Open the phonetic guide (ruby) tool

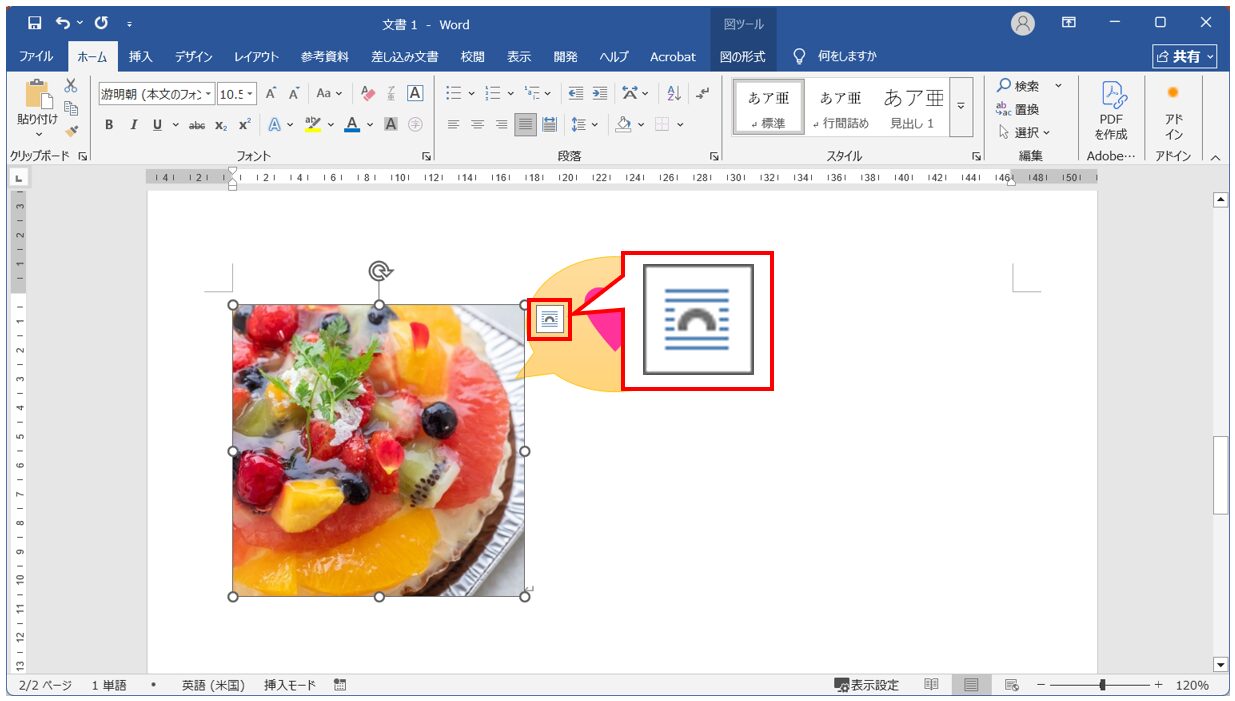391,94
